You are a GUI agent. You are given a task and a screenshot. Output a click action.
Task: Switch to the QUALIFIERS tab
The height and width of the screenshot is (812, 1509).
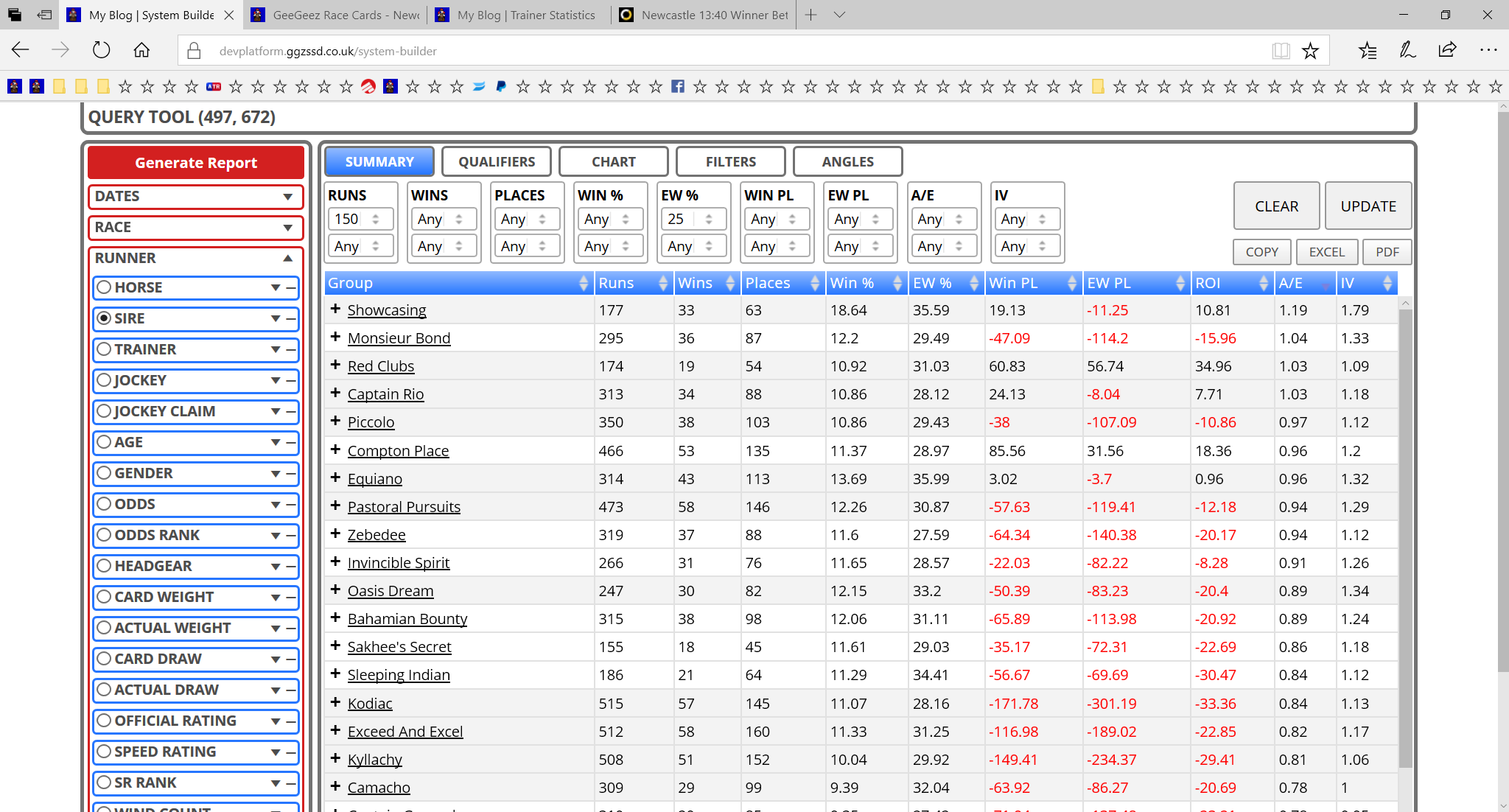point(497,161)
